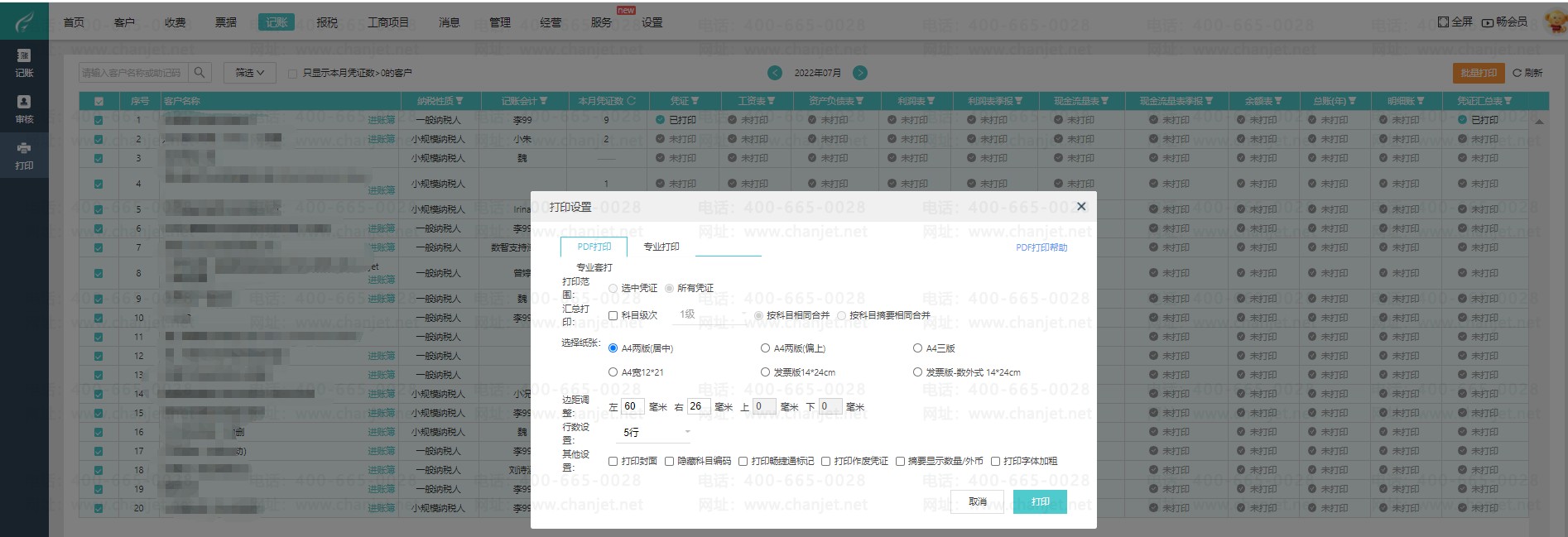Open the 报税 menu item
The width and height of the screenshot is (1568, 537).
tap(327, 22)
